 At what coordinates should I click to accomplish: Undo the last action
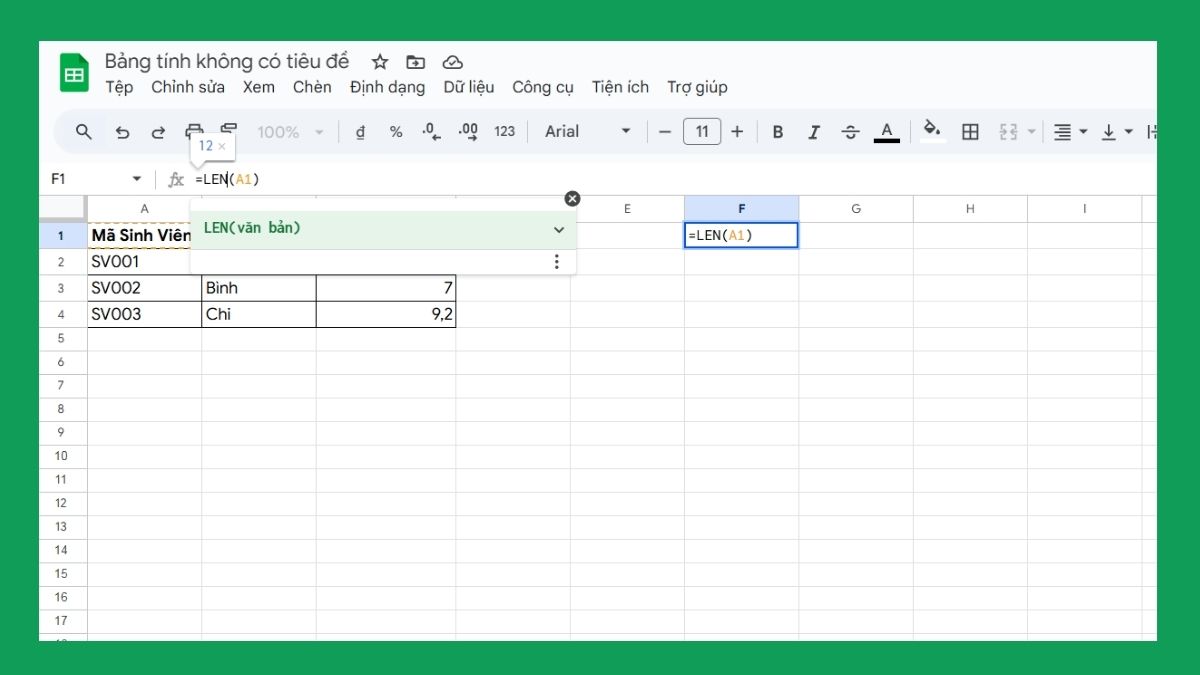(122, 132)
